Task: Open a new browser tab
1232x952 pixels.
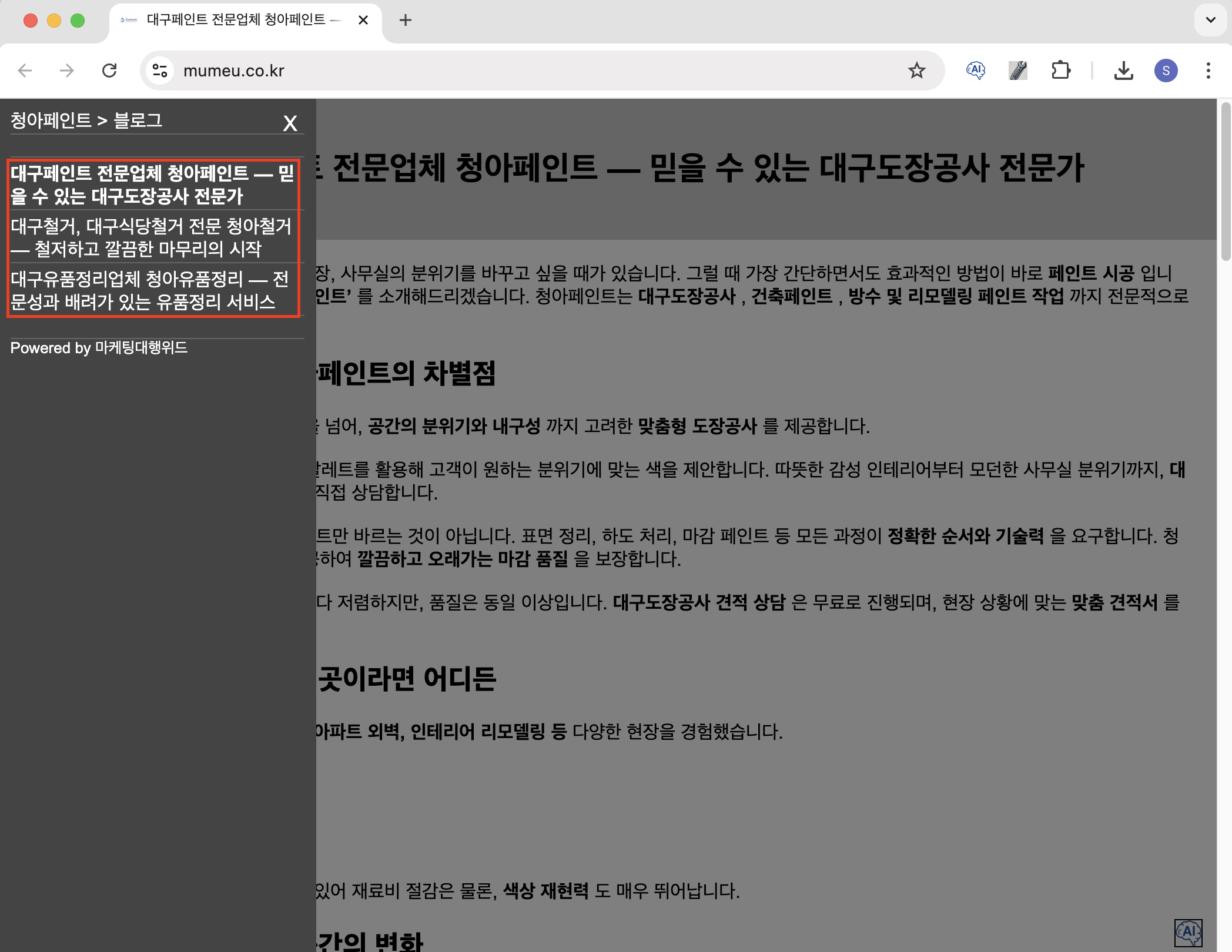Action: [405, 20]
